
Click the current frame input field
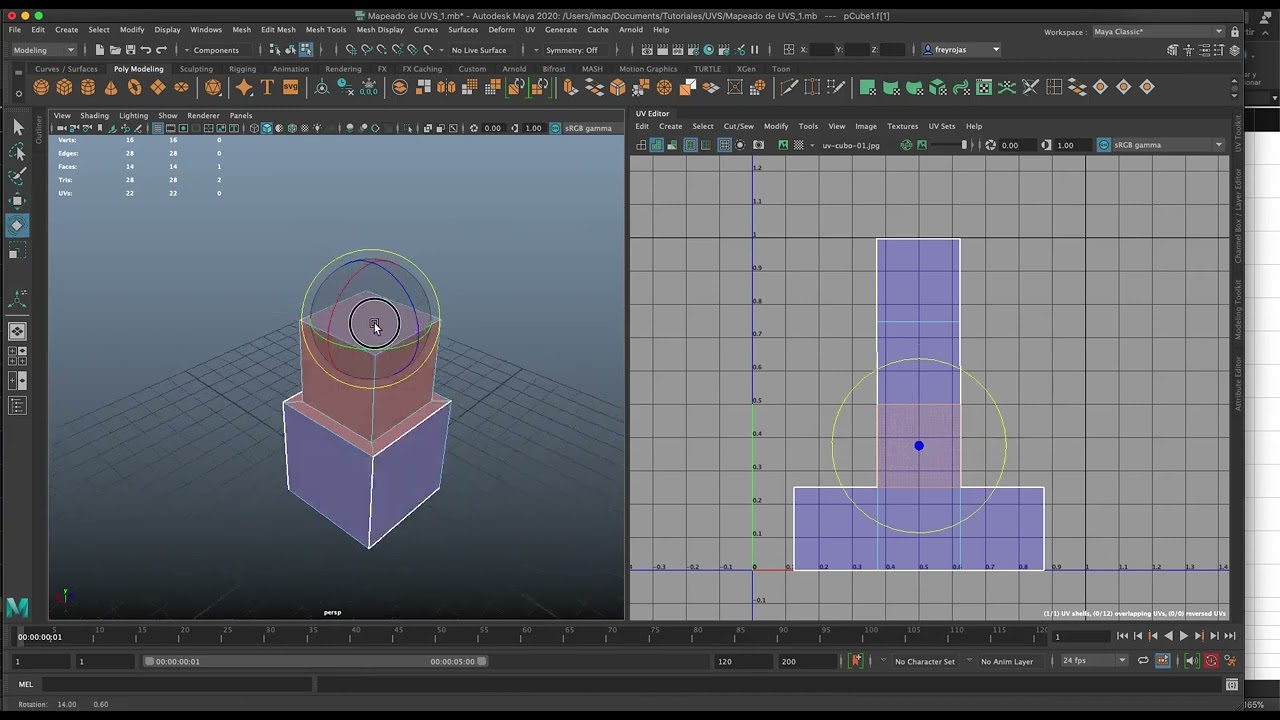pyautogui.click(x=1080, y=636)
